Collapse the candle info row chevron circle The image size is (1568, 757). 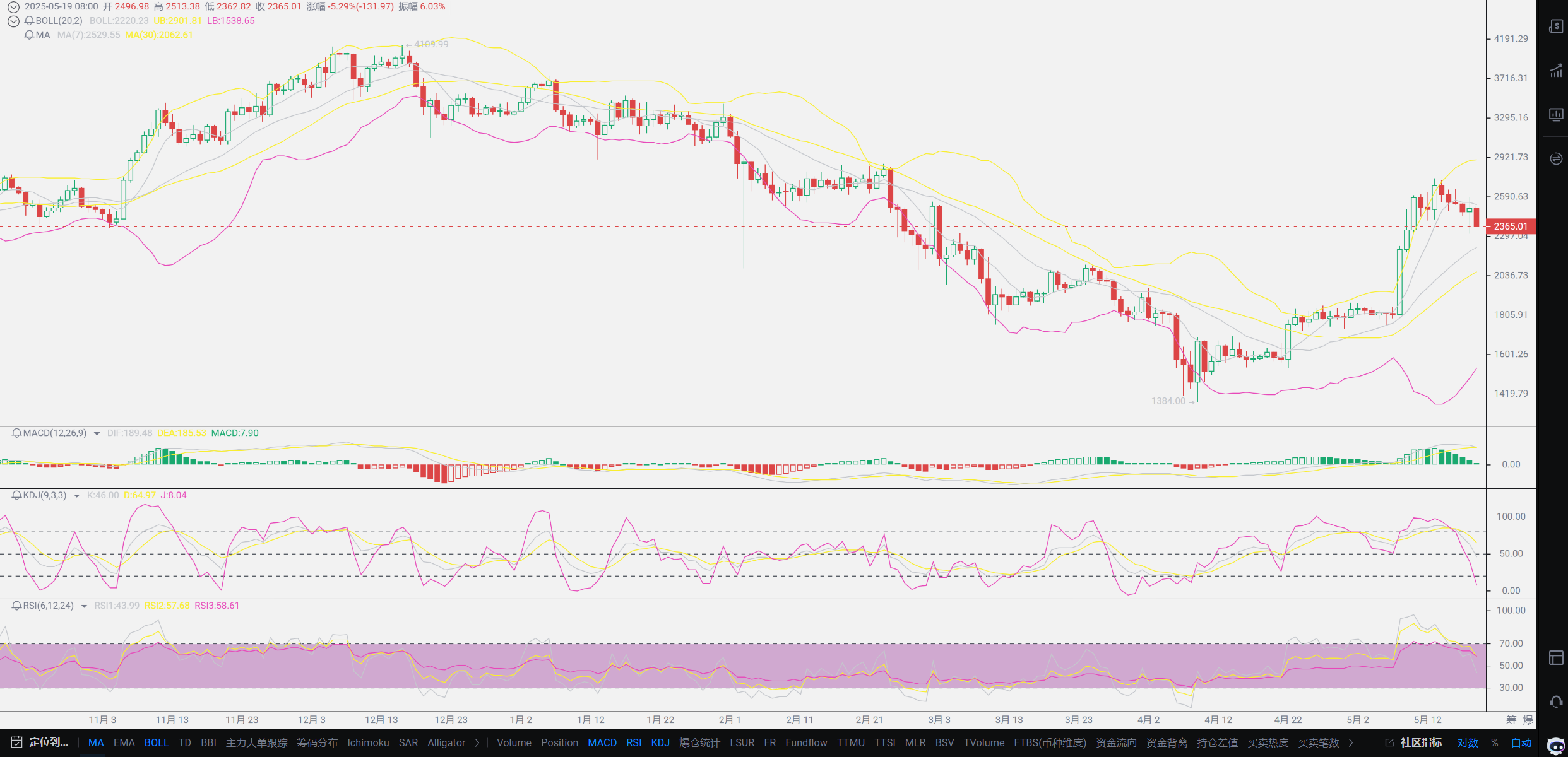tap(13, 7)
